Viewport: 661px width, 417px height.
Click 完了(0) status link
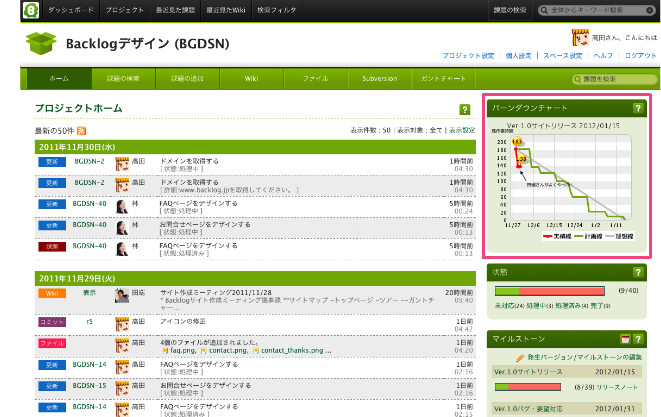[x=601, y=306]
